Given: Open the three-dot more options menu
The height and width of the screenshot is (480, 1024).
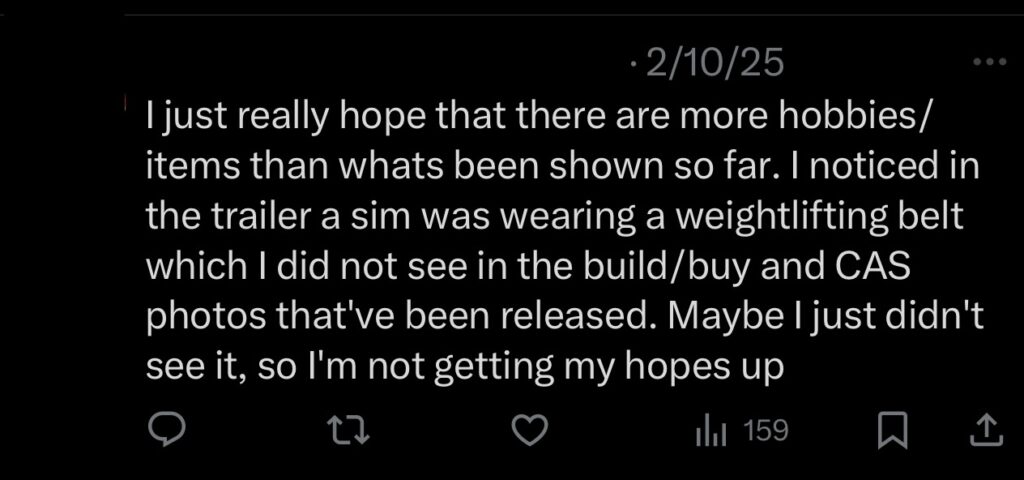Looking at the screenshot, I should coord(990,62).
